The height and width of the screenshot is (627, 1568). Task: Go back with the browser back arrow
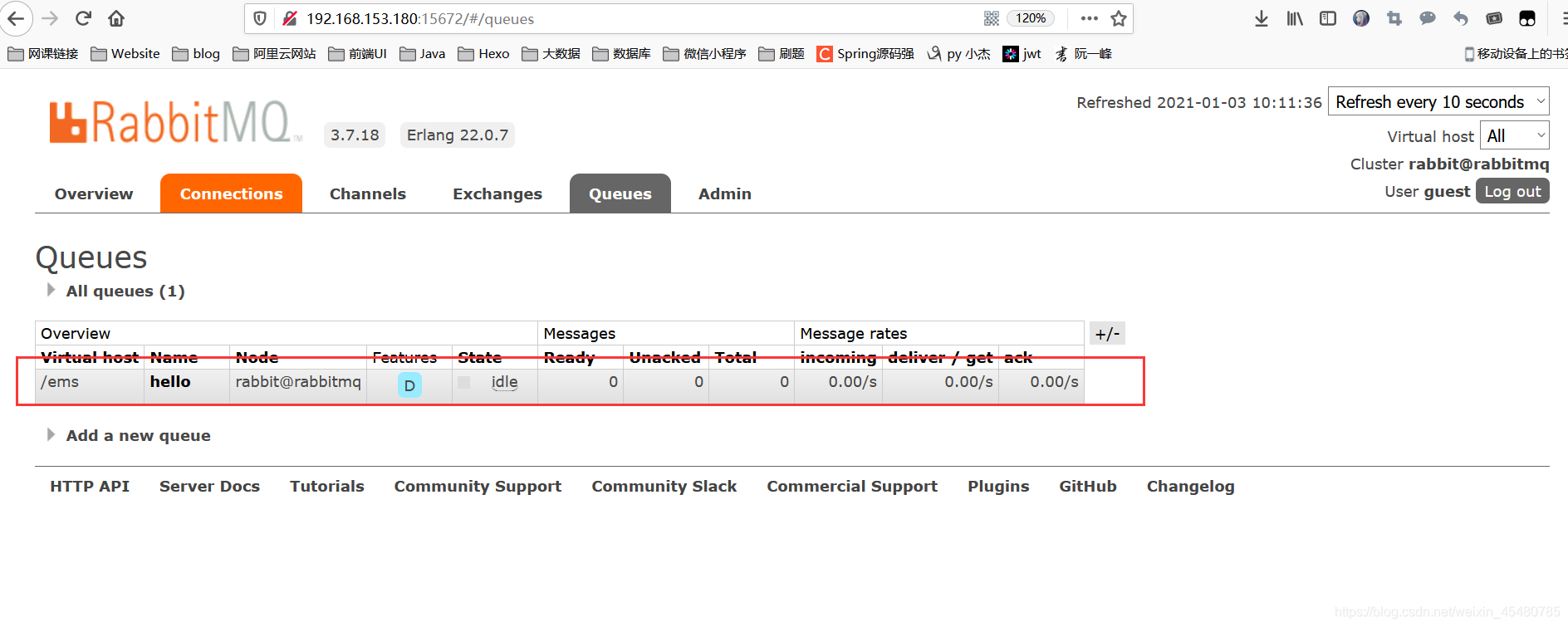click(15, 18)
